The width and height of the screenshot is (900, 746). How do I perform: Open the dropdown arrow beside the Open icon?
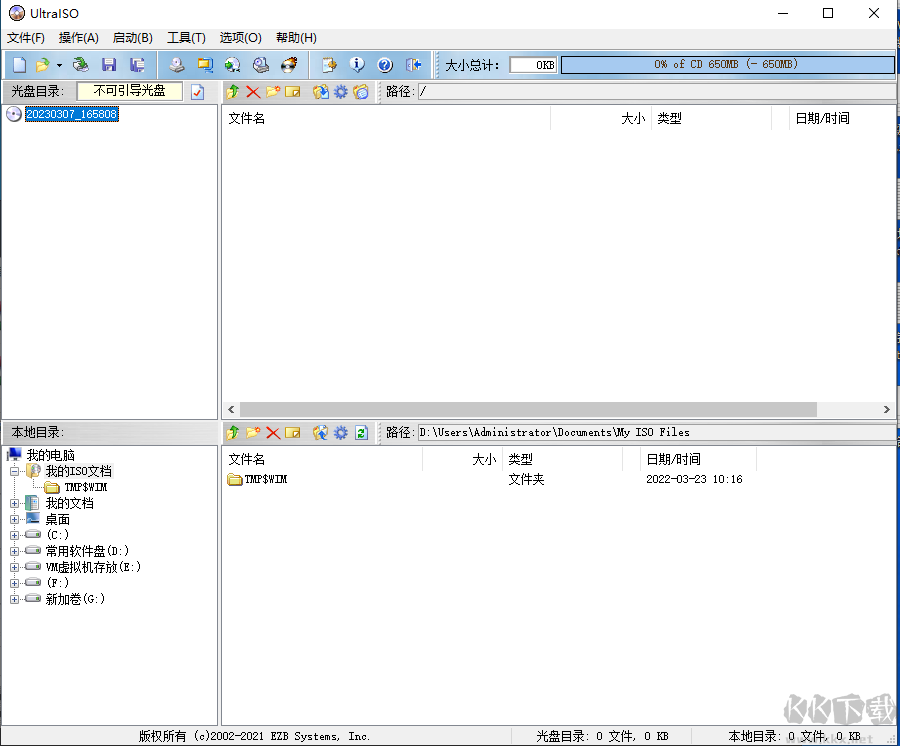pos(57,65)
